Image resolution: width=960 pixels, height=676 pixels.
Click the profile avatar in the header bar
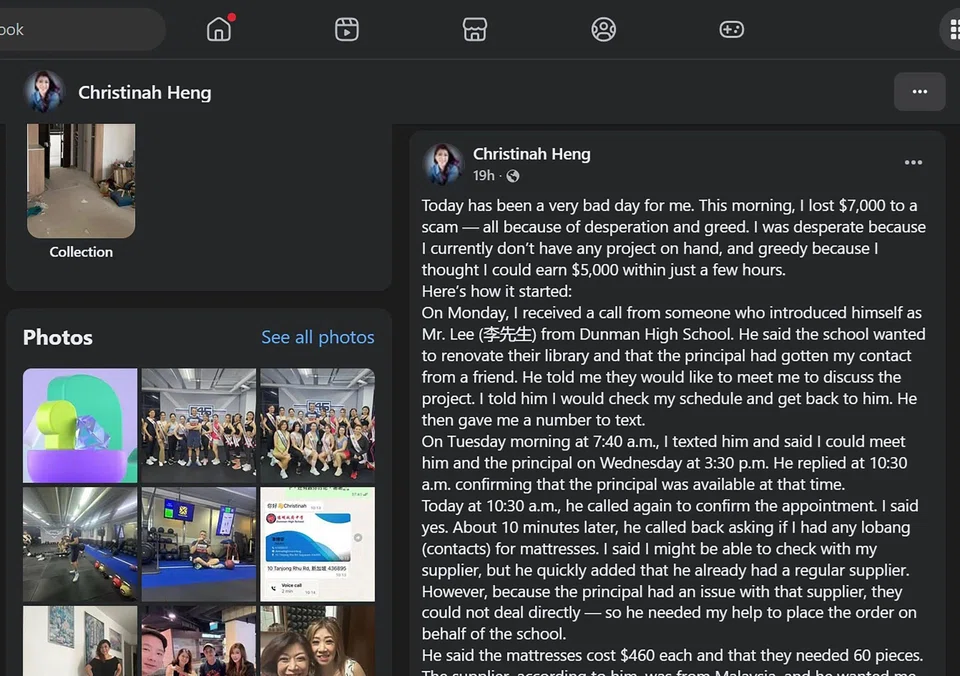(x=44, y=92)
